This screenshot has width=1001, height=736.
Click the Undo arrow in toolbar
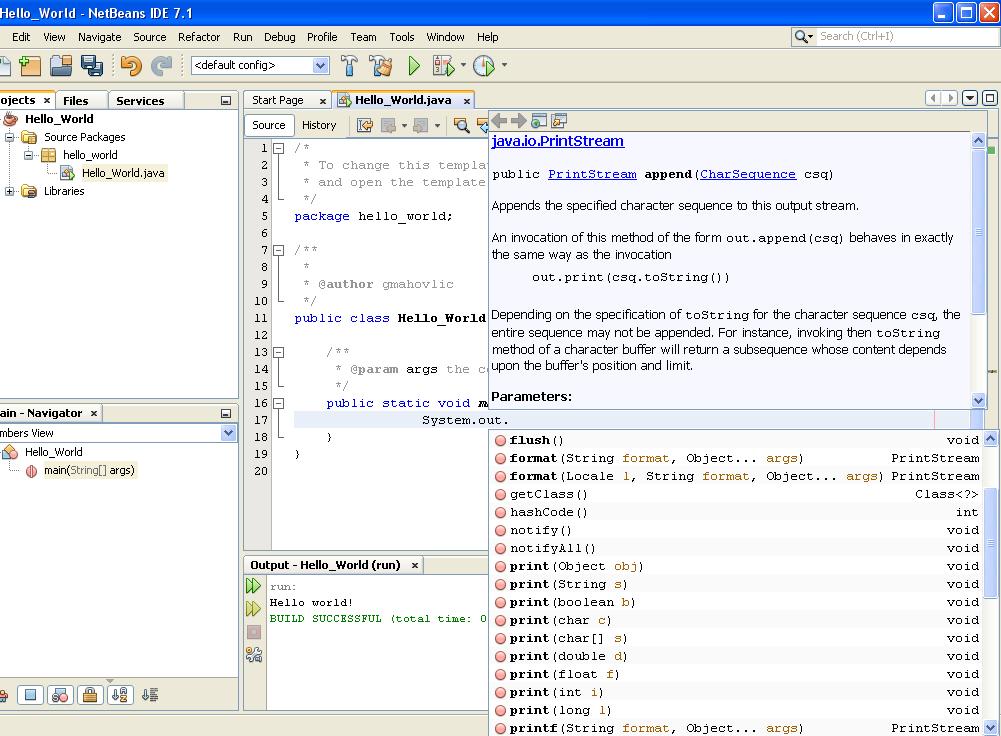131,66
